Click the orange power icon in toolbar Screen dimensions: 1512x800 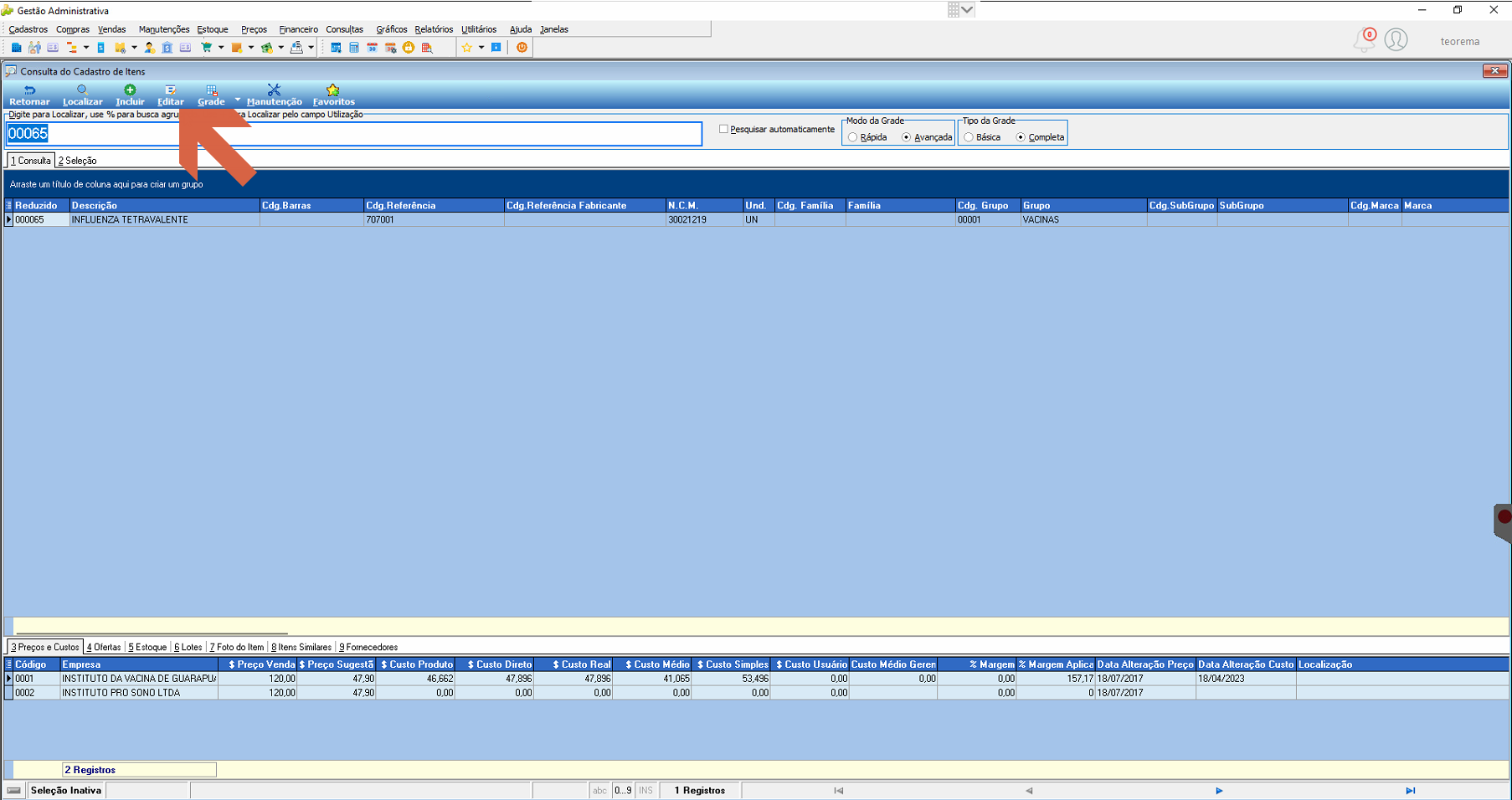pyautogui.click(x=522, y=48)
